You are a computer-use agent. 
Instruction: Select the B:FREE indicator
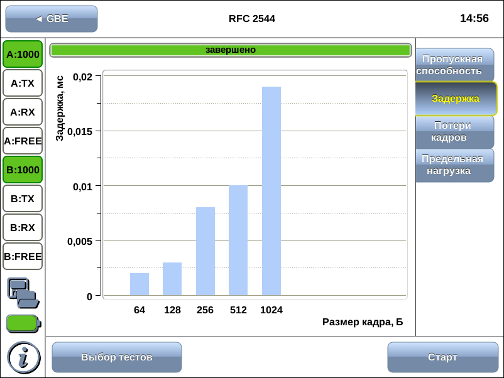coord(23,256)
